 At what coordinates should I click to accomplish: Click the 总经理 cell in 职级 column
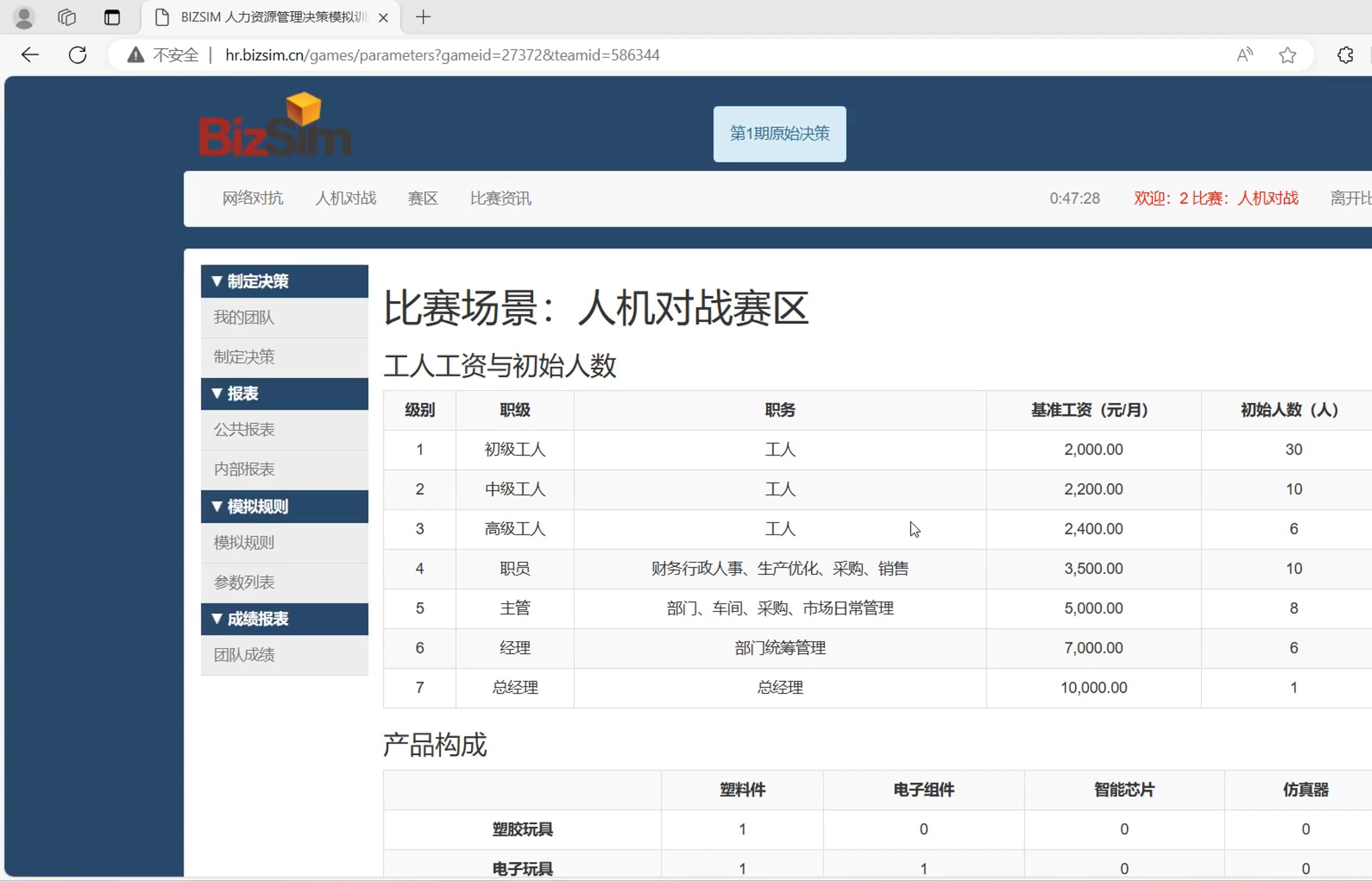pyautogui.click(x=515, y=687)
